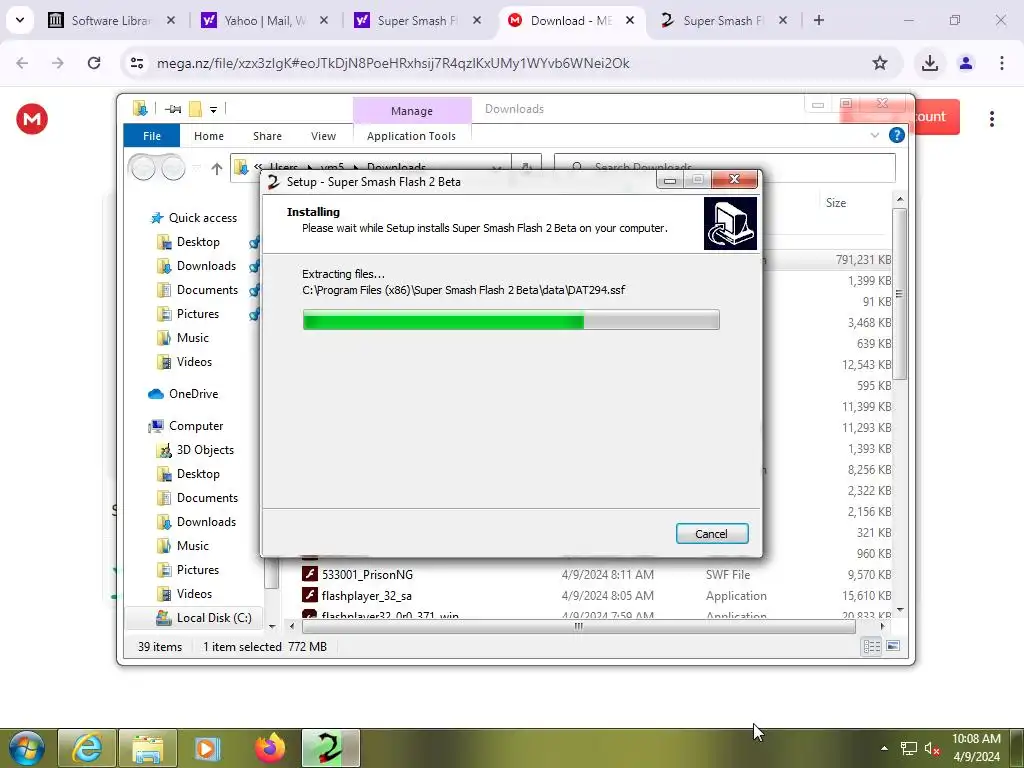Expand the Explorer ribbon chevron
1024x768 pixels.
pyautogui.click(x=874, y=135)
